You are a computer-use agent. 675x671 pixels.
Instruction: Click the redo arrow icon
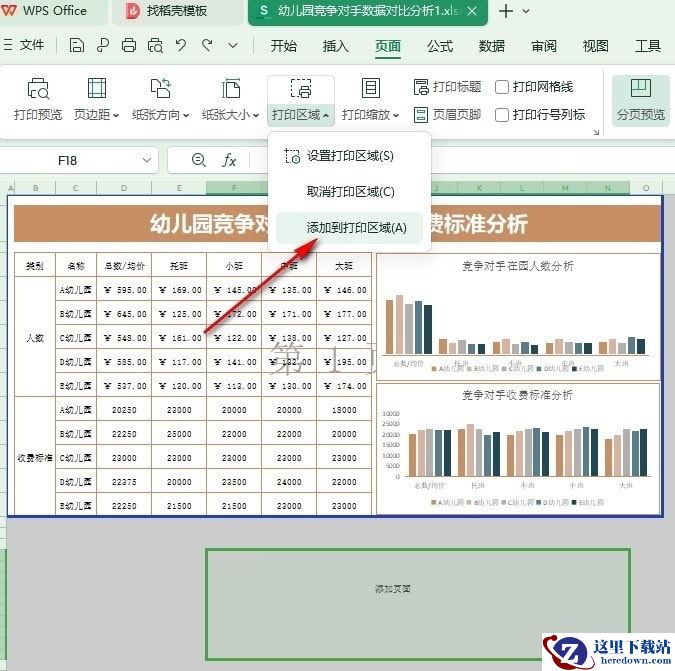pos(207,45)
